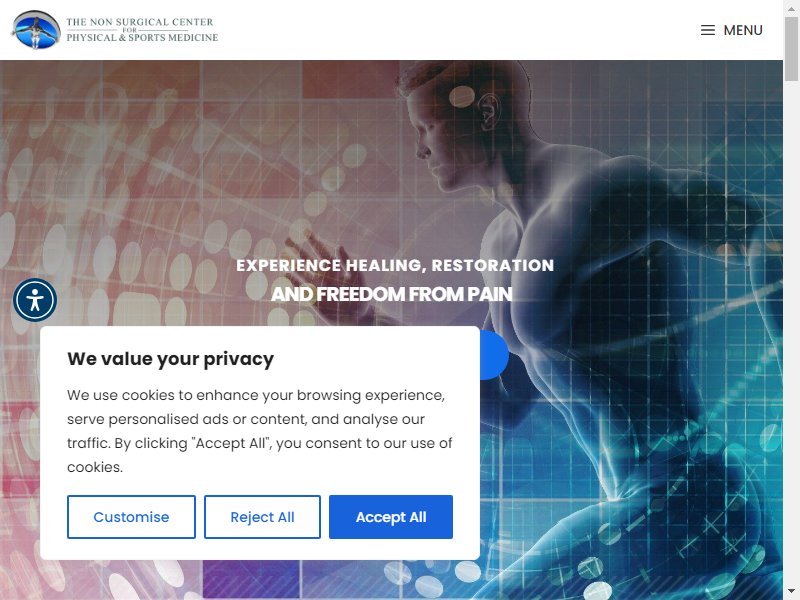Click the vertical scrollbar thumb
Viewport: 800px width, 600px height.
tap(791, 48)
